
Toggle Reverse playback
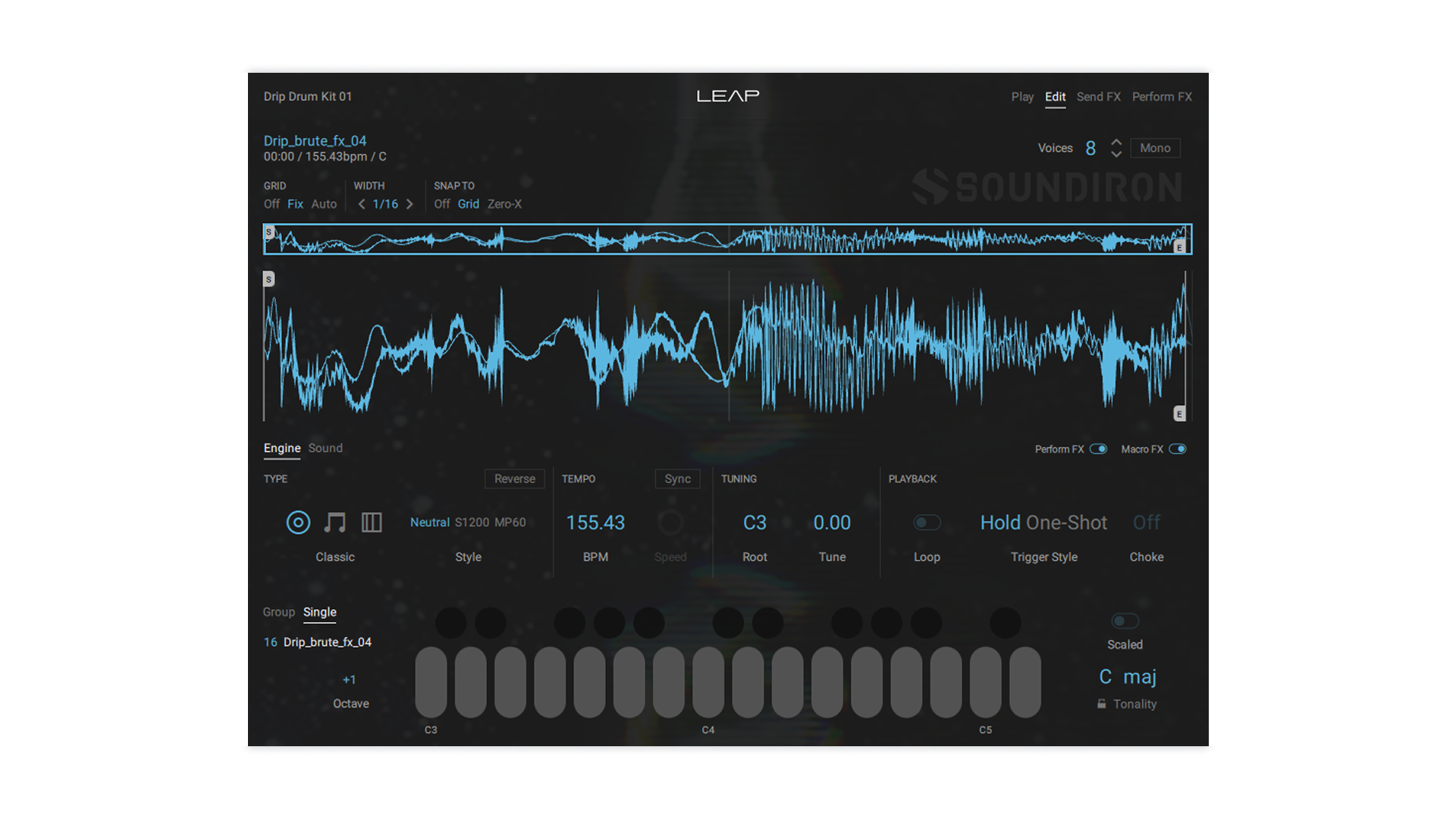click(x=515, y=479)
